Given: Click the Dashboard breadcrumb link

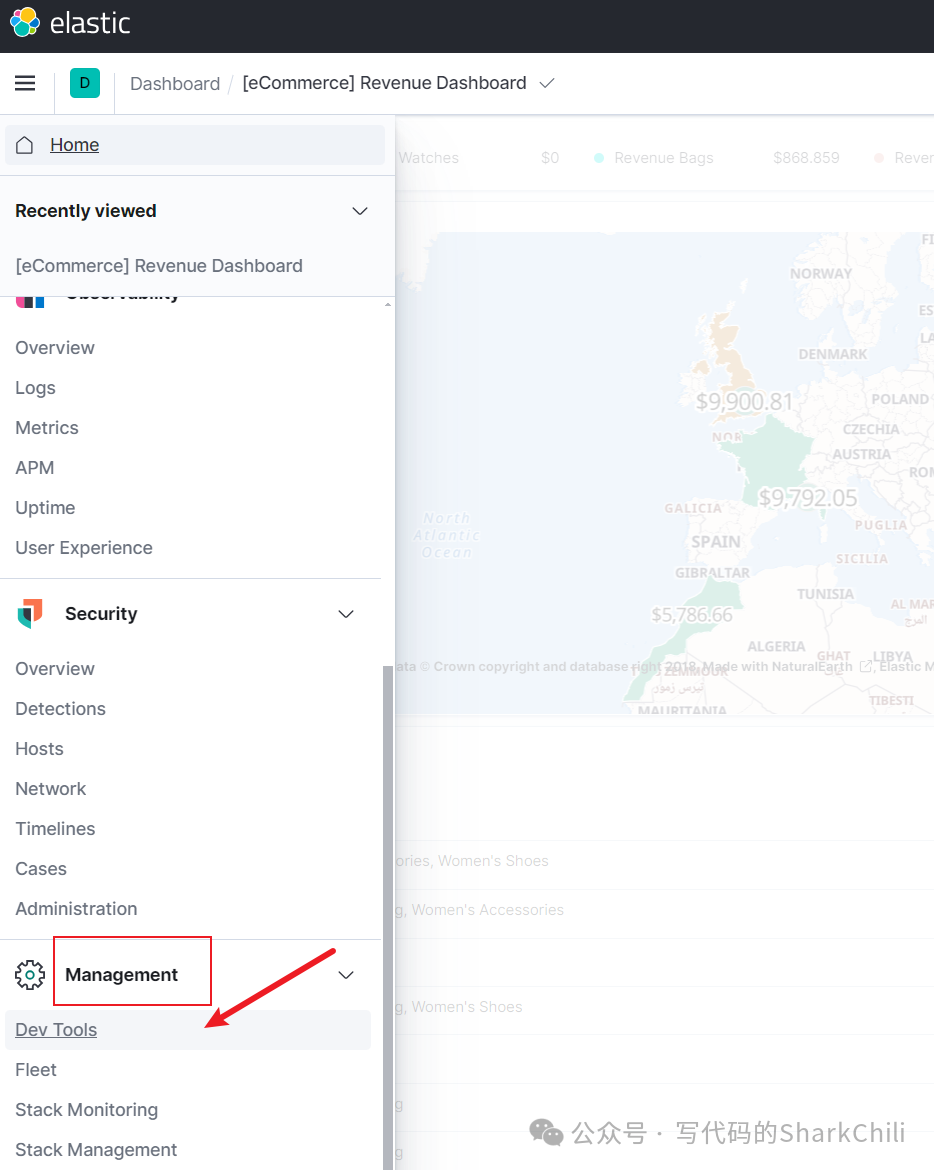Looking at the screenshot, I should [175, 84].
